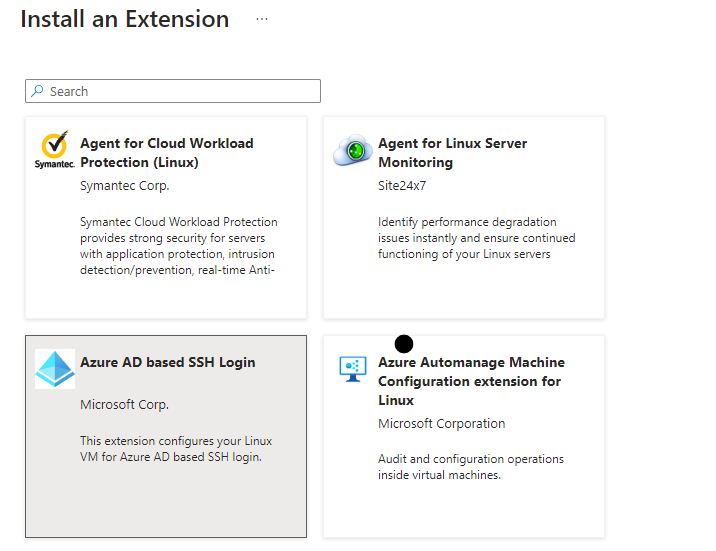Image resolution: width=716 pixels, height=551 pixels.
Task: Focus the extension Search field
Action: coord(180,91)
